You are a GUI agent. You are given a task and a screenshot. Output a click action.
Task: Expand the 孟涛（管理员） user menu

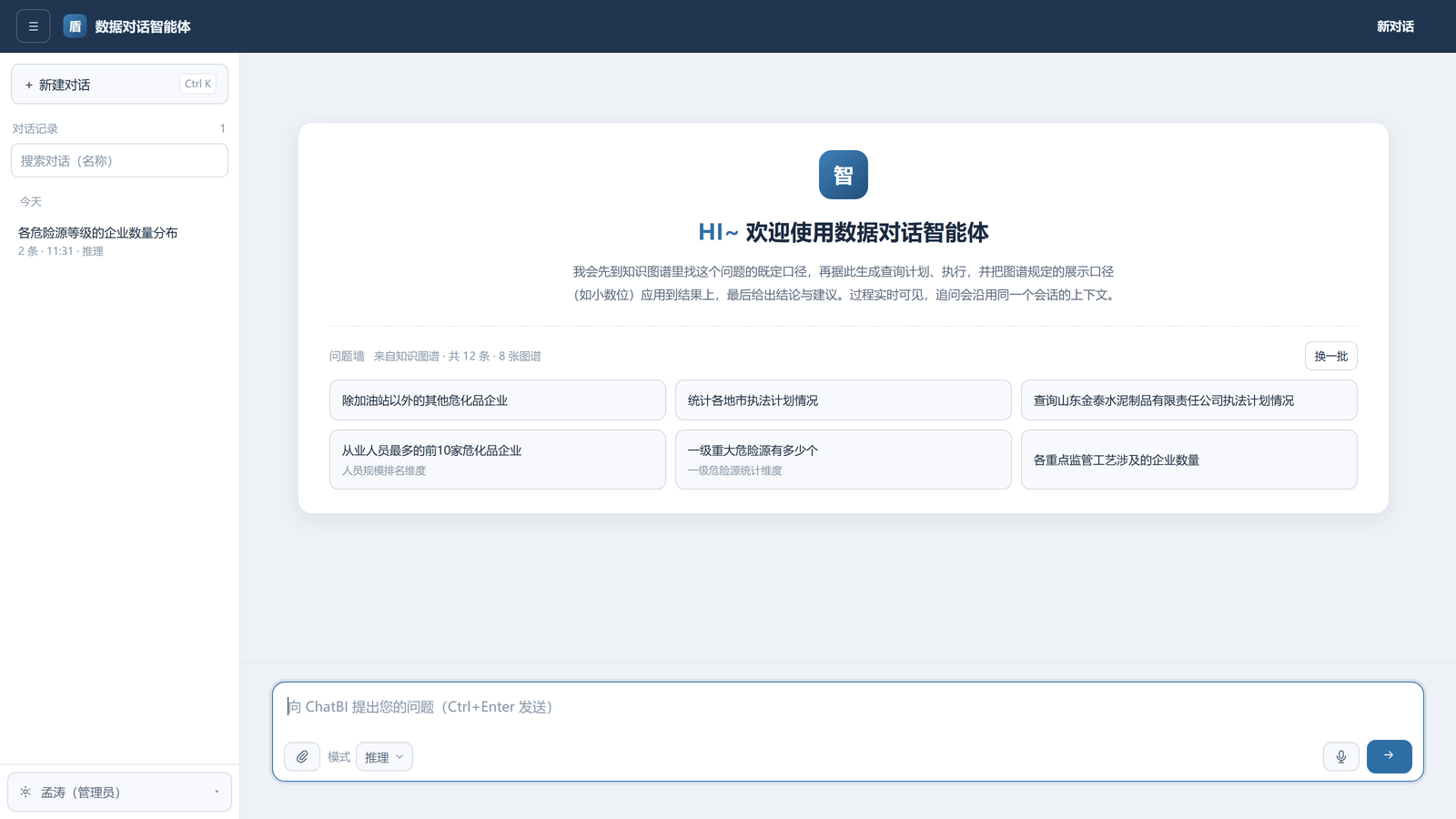coord(119,792)
